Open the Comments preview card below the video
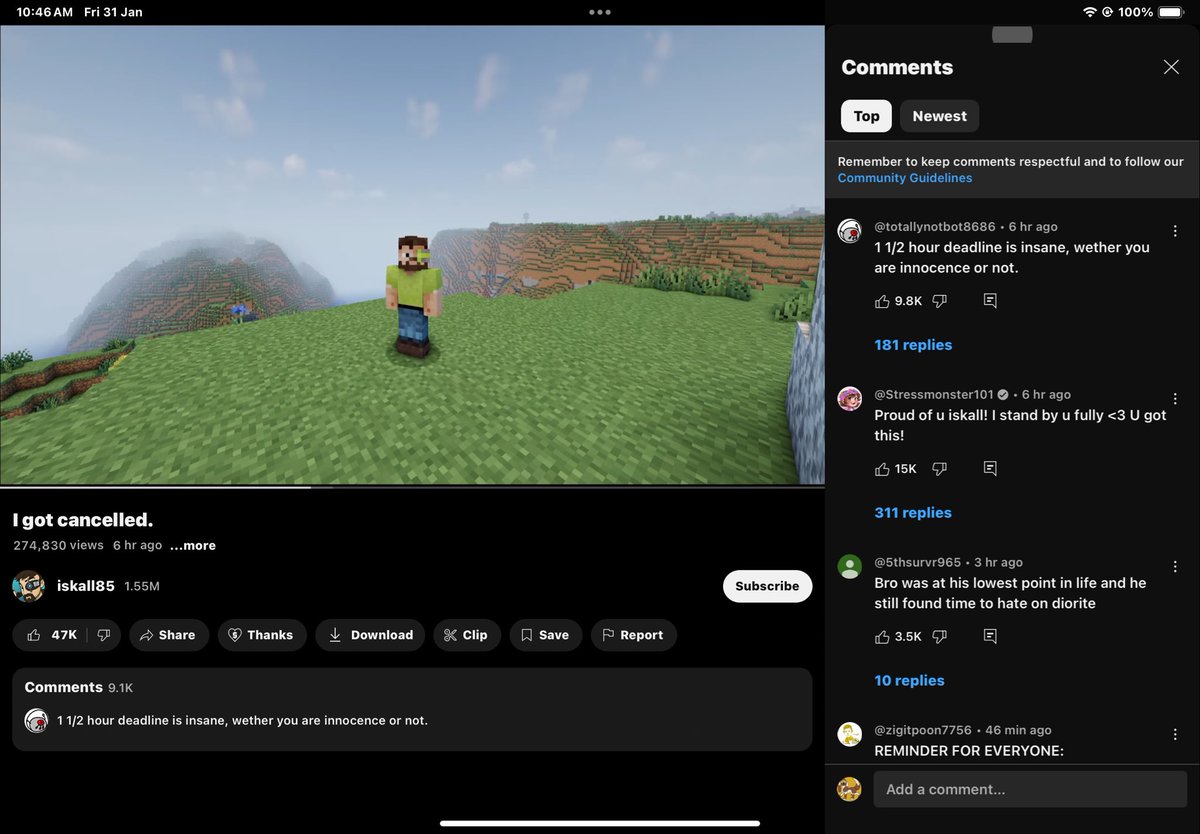The width and height of the screenshot is (1200, 834). (412, 709)
